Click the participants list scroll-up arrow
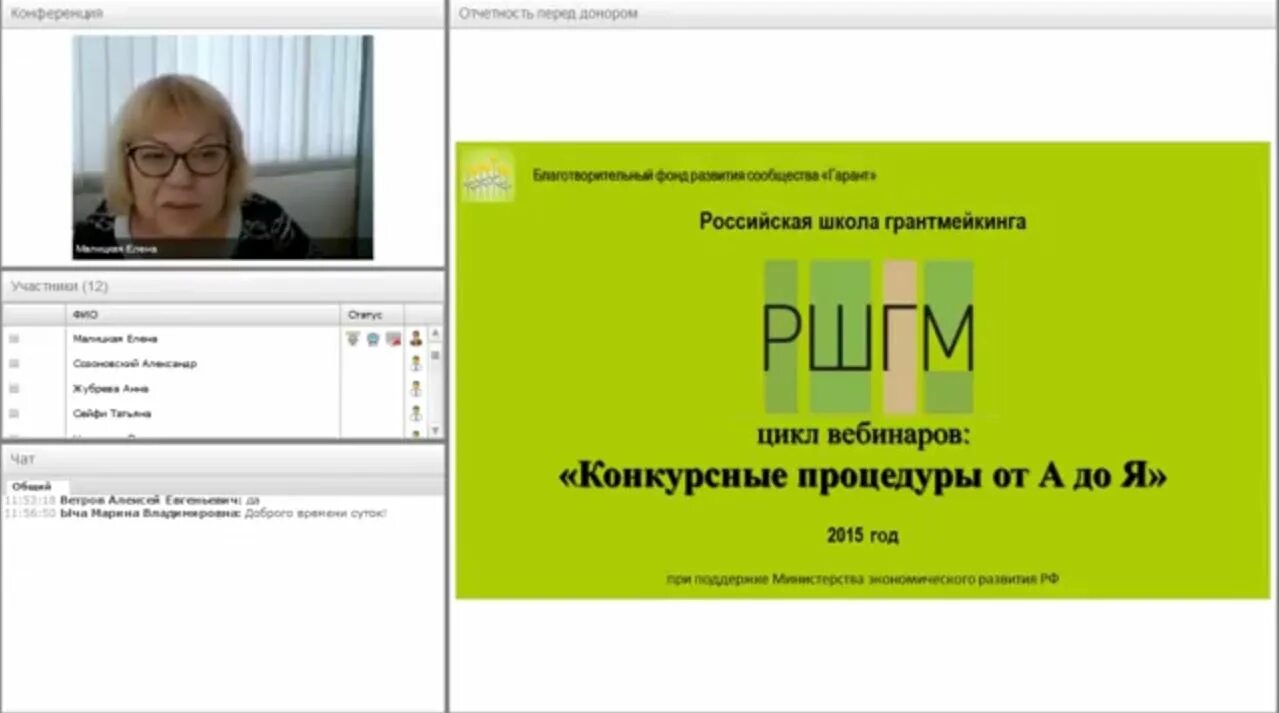The height and width of the screenshot is (713, 1279). tap(435, 333)
